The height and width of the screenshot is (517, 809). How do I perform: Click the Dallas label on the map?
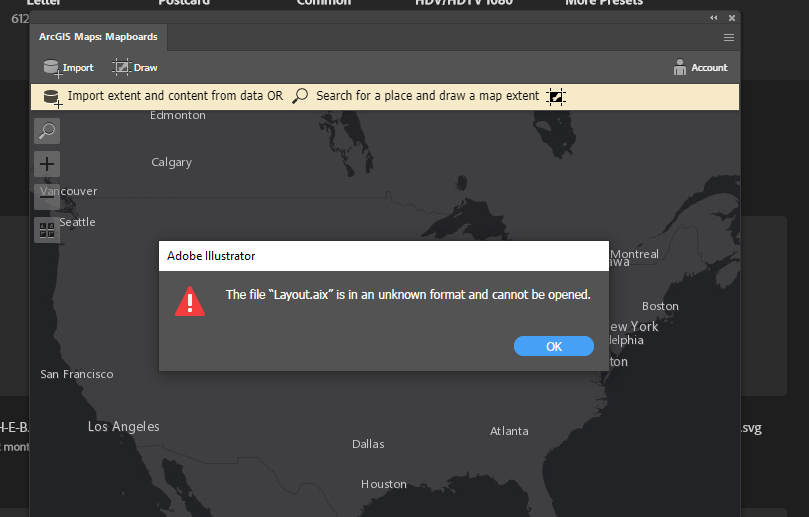click(368, 444)
